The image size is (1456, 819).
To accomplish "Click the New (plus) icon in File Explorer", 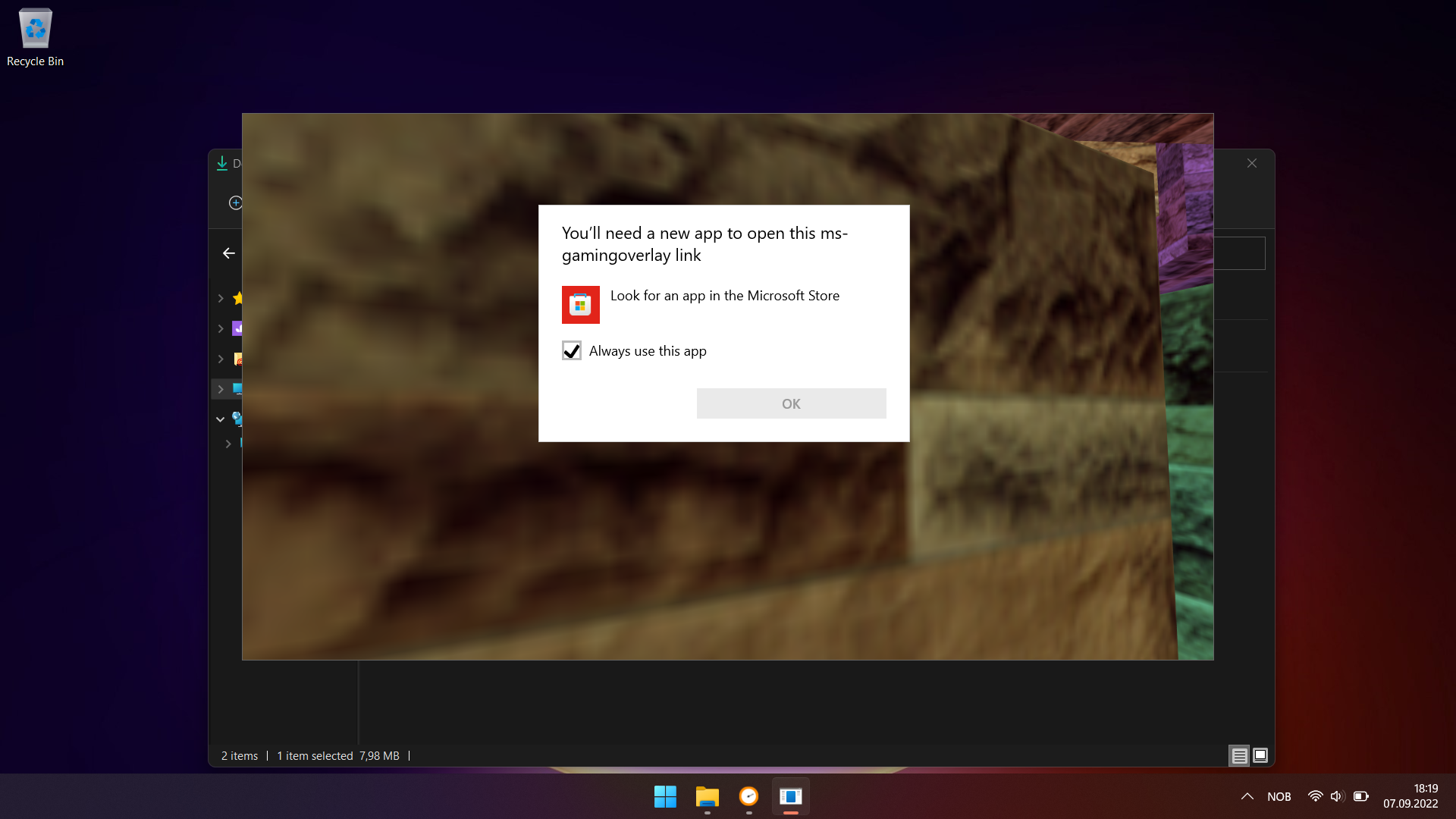I will coord(236,202).
